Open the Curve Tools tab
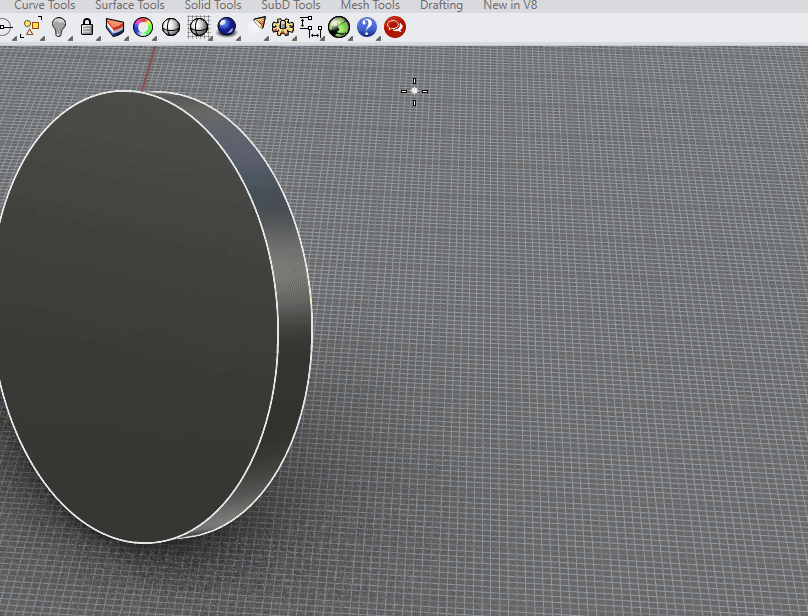This screenshot has width=808, height=616. (x=44, y=5)
